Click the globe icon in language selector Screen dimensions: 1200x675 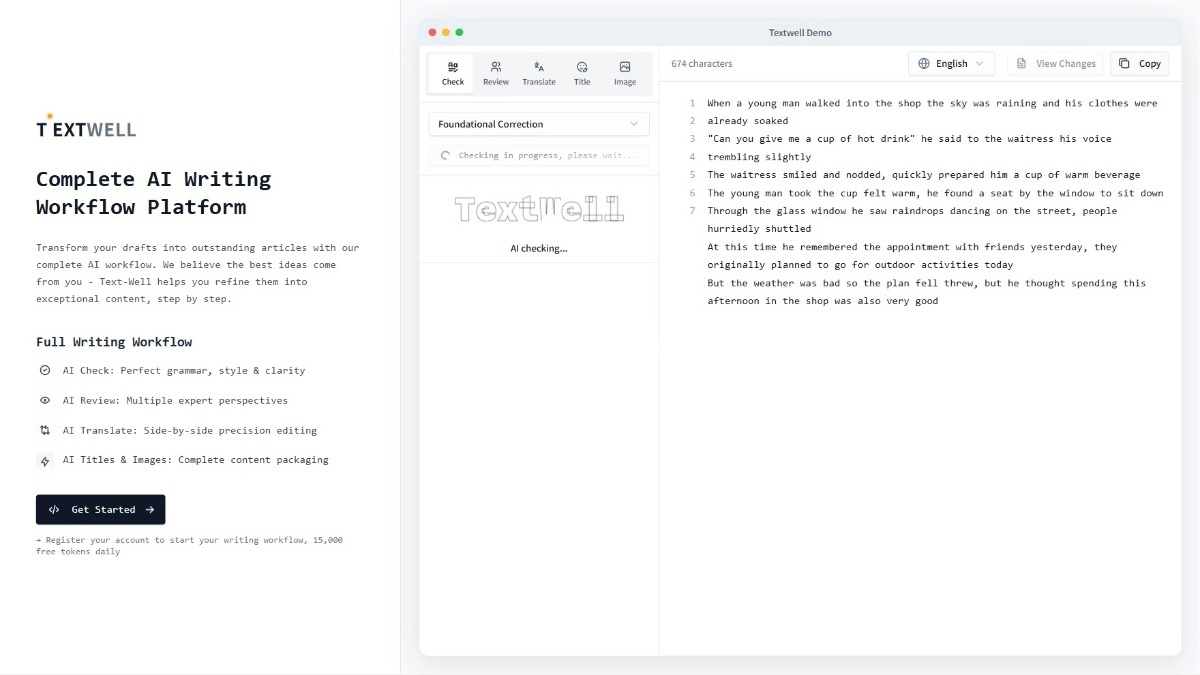click(924, 63)
